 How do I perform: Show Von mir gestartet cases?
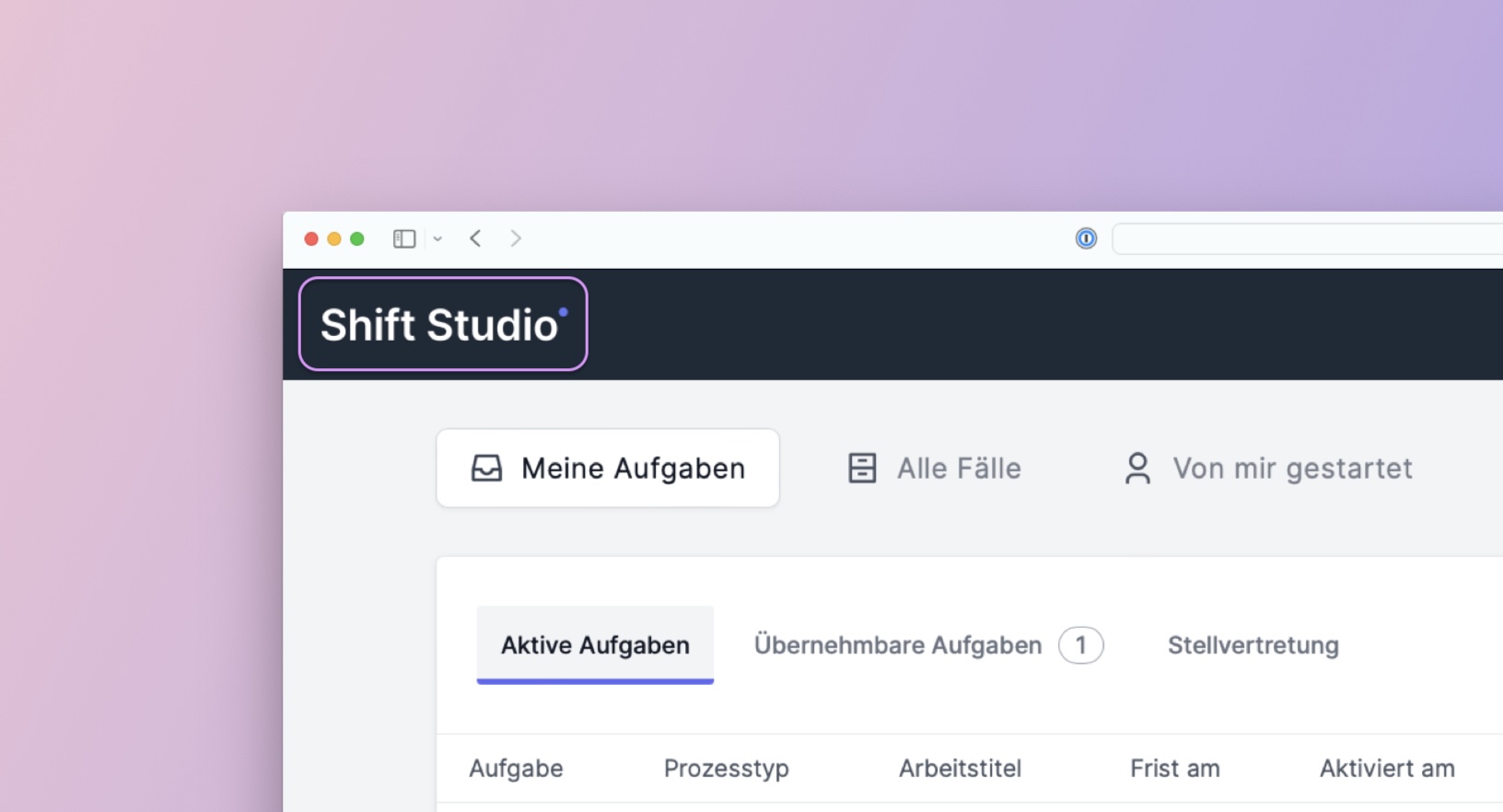[x=1268, y=468]
